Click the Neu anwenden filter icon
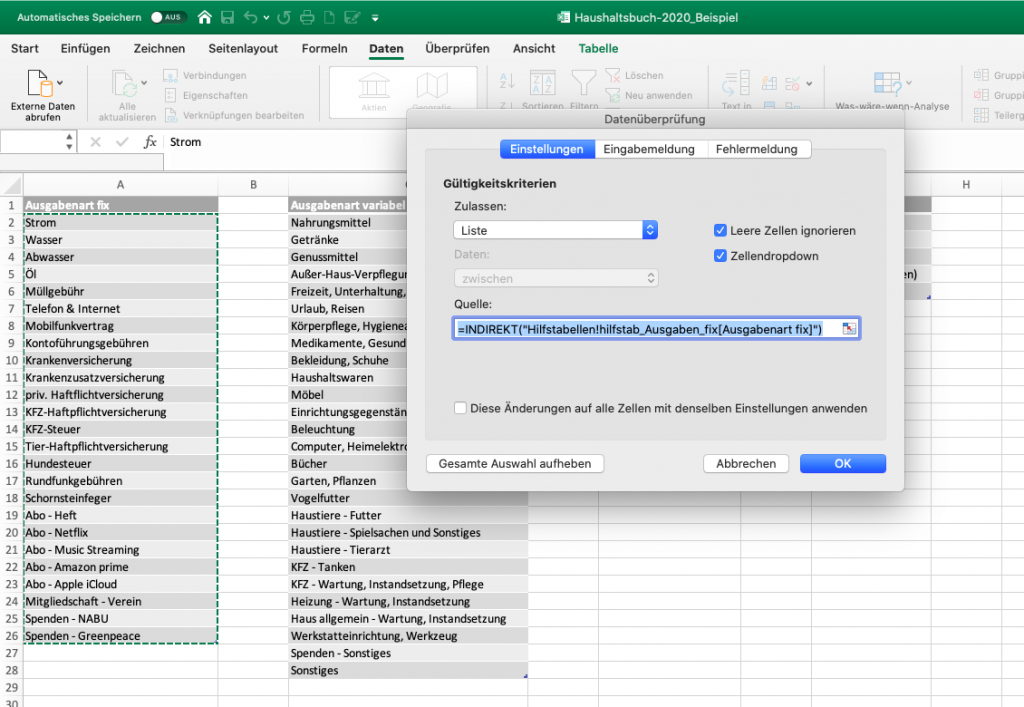Image resolution: width=1024 pixels, height=707 pixels. pos(613,95)
